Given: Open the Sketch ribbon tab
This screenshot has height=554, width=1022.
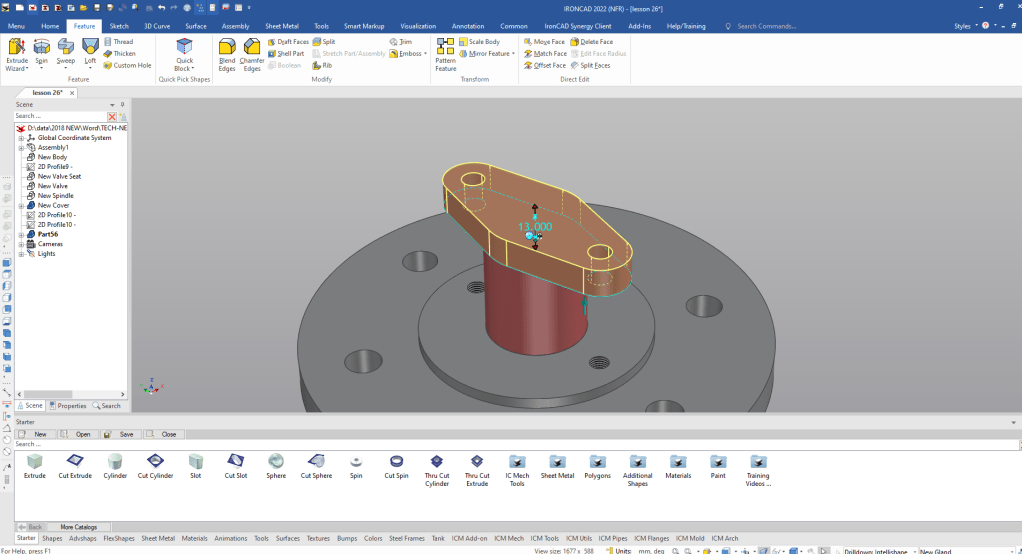Looking at the screenshot, I should (119, 26).
